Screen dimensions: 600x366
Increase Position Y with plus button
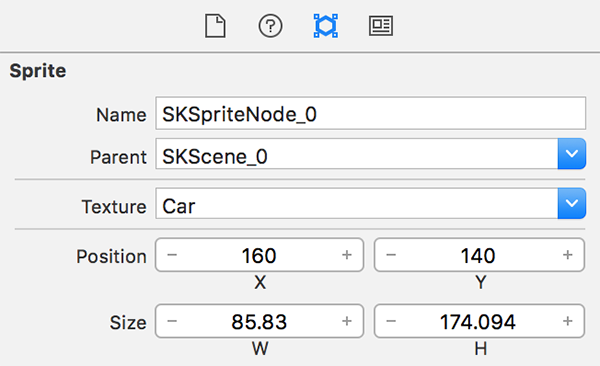567,255
